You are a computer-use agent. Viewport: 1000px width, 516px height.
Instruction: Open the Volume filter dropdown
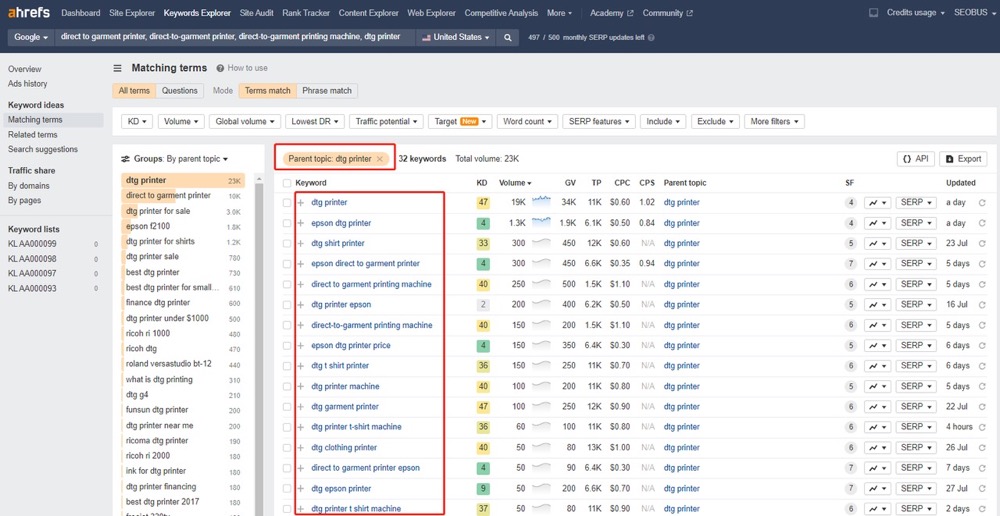coord(181,121)
